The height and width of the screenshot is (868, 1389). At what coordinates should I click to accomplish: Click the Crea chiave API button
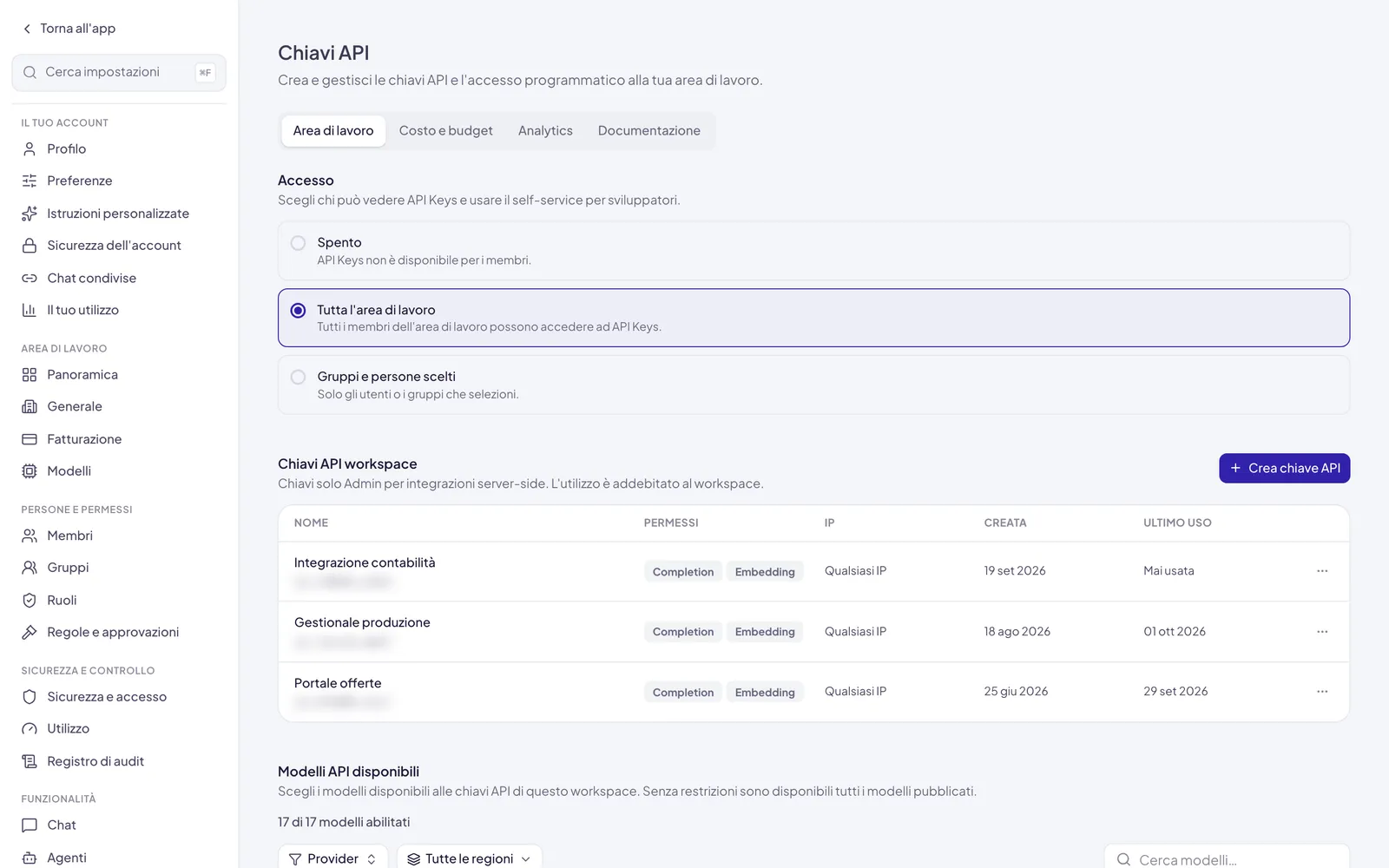1284,469
